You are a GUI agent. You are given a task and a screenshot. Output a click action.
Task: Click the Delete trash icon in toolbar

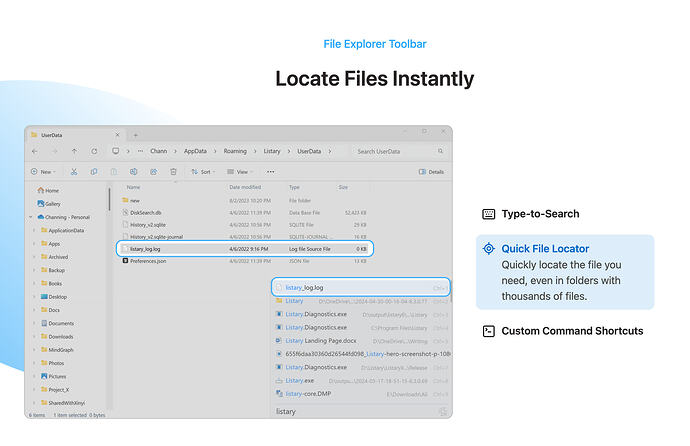(x=173, y=172)
